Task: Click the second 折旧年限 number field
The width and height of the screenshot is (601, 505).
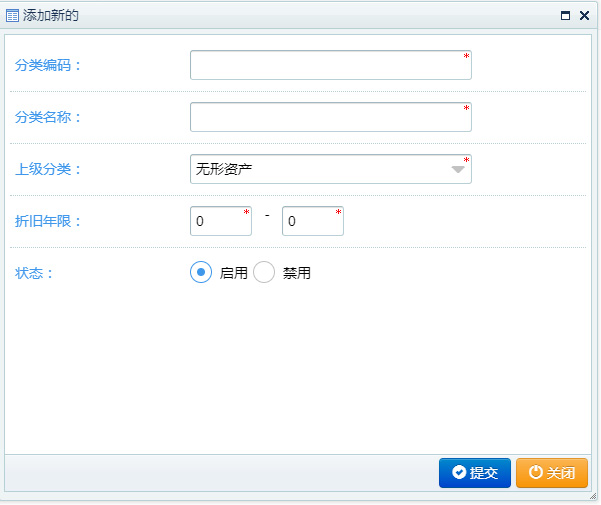Action: coord(312,221)
